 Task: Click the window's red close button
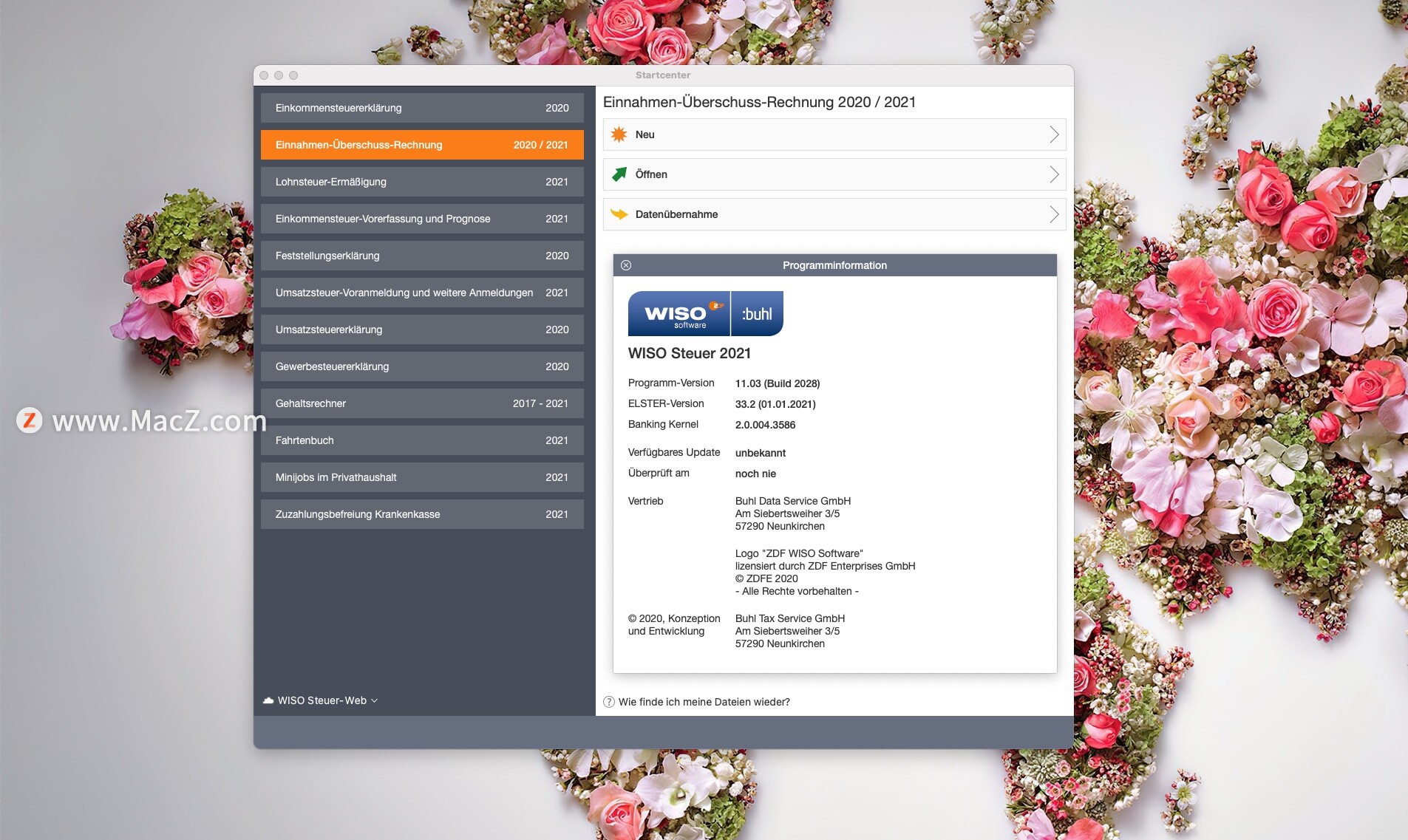(x=264, y=75)
